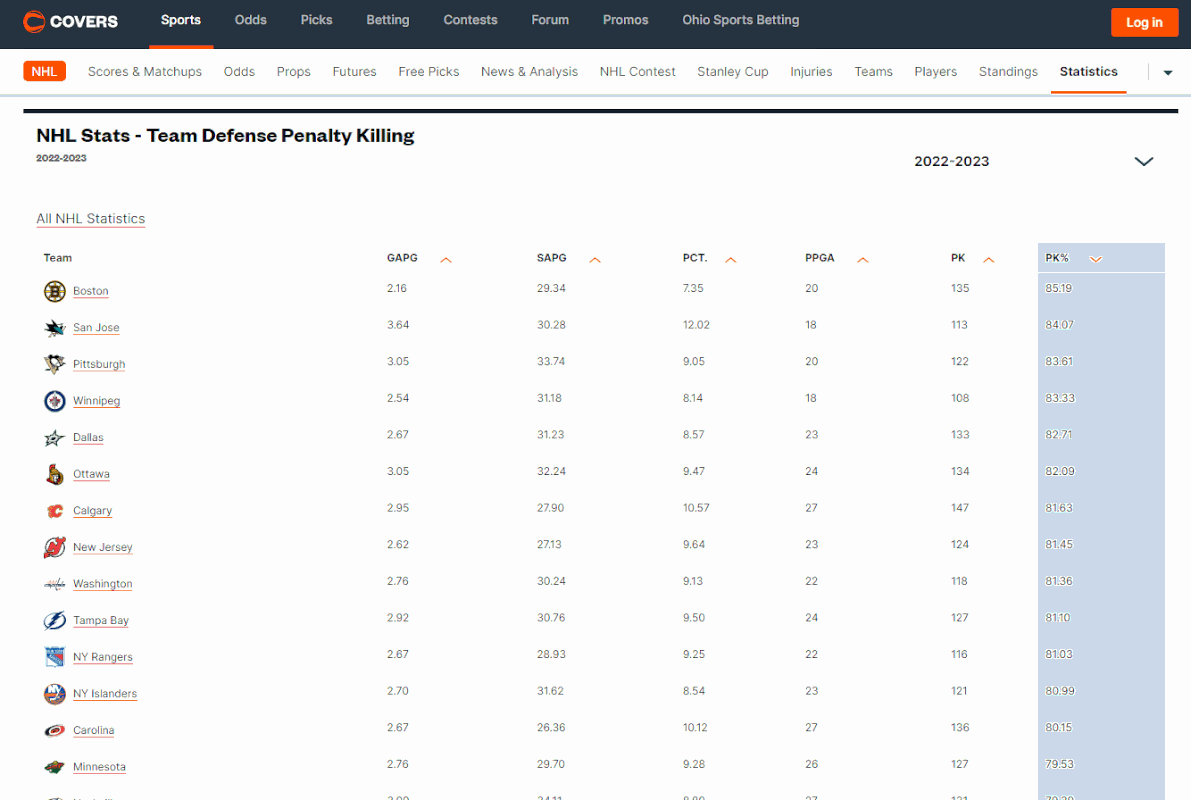Open the Ottawa team link

pyautogui.click(x=91, y=474)
